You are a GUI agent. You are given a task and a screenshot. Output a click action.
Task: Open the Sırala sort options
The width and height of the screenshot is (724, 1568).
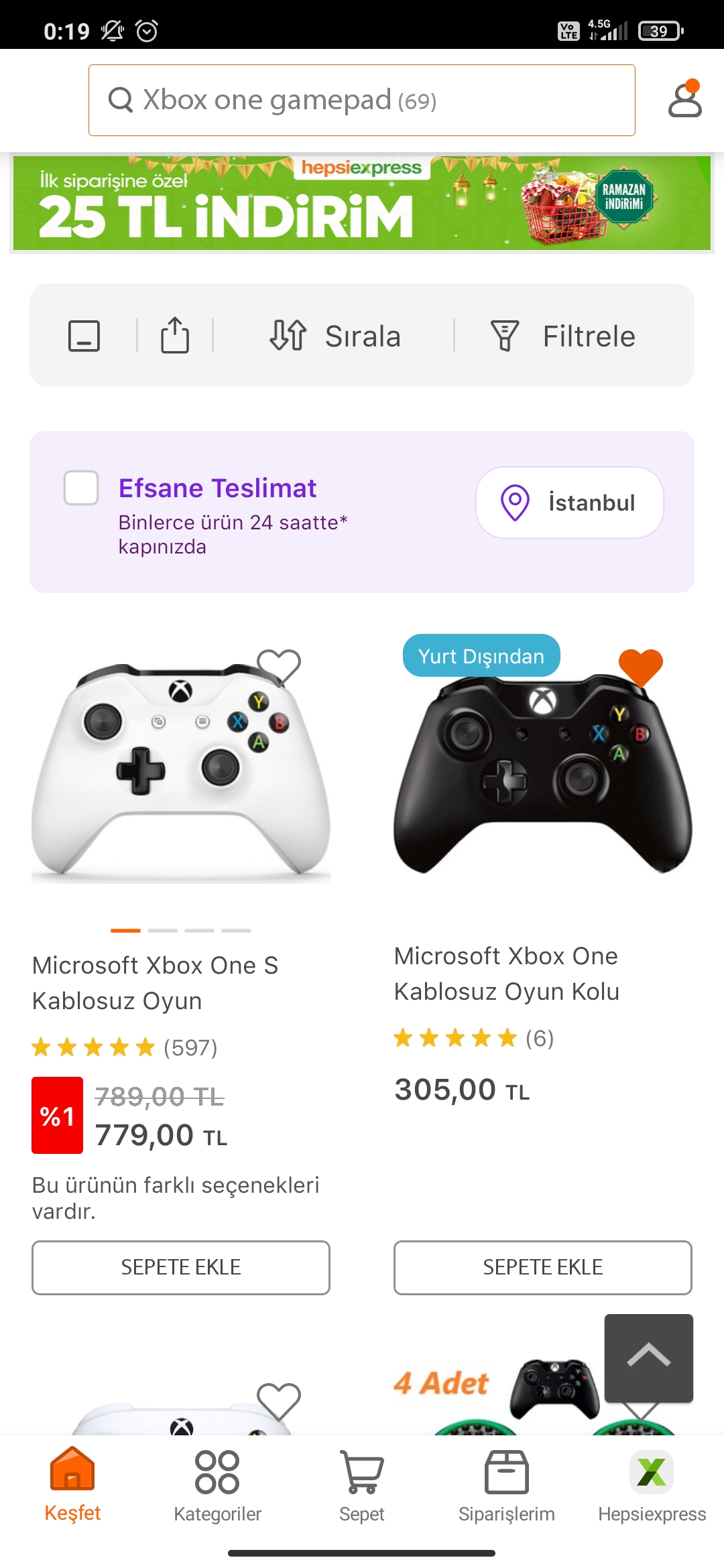click(335, 336)
